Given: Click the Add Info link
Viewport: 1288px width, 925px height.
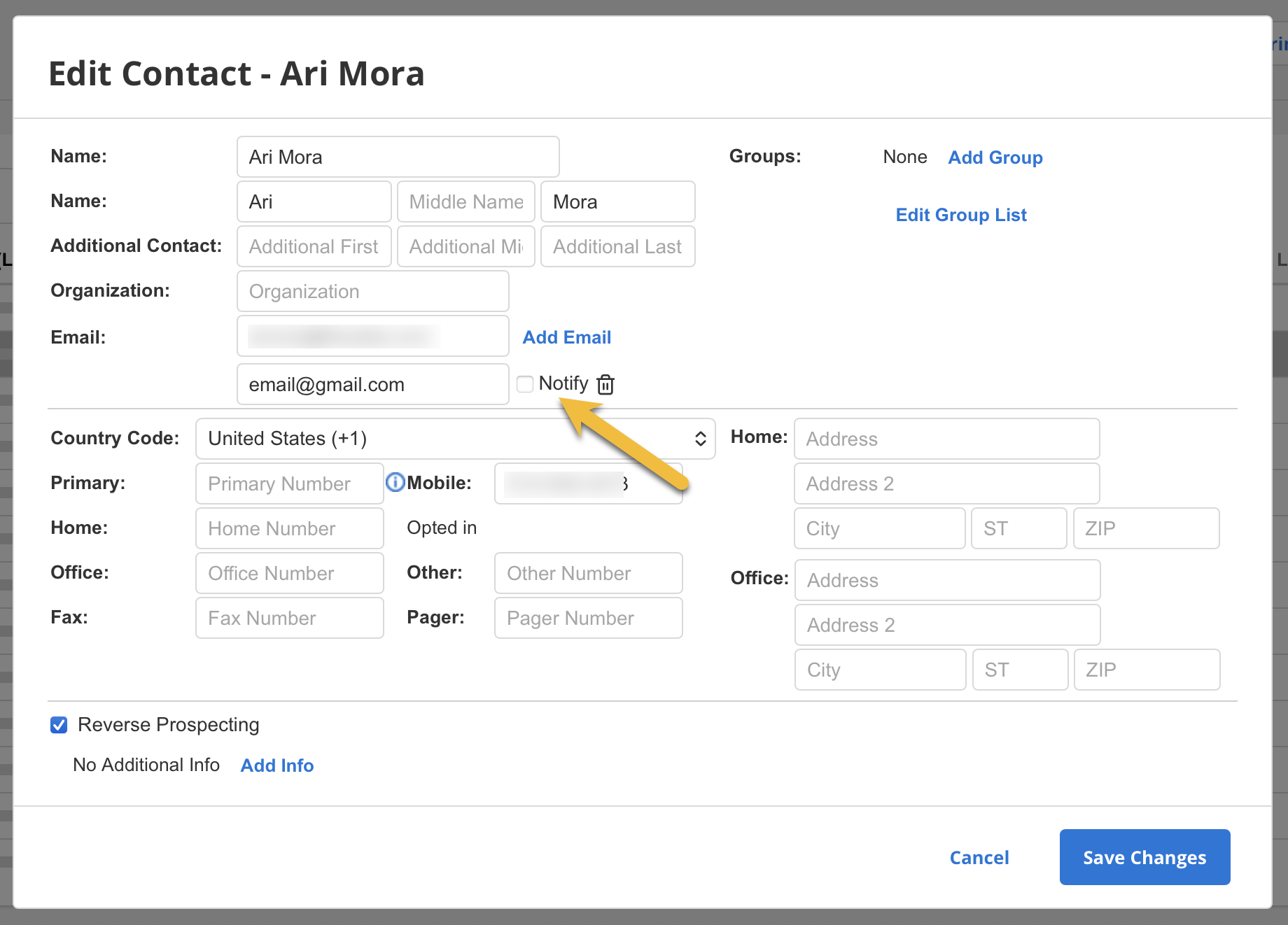Looking at the screenshot, I should point(277,765).
